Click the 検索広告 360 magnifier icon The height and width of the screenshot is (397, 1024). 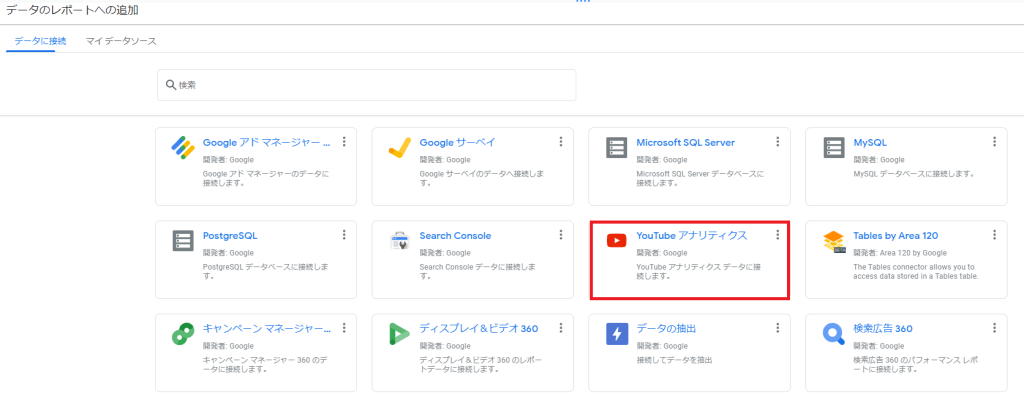pyautogui.click(x=834, y=334)
